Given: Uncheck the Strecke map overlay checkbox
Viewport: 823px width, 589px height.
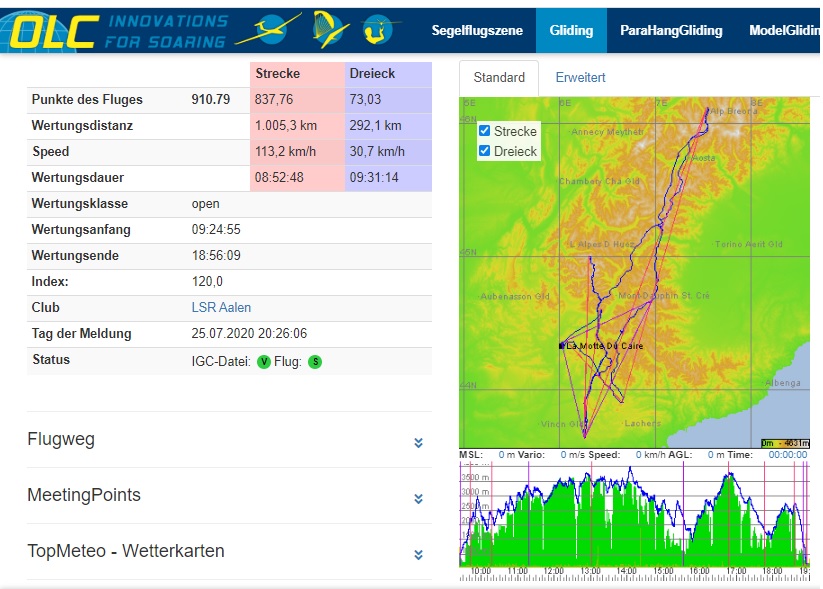Looking at the screenshot, I should click(x=485, y=131).
